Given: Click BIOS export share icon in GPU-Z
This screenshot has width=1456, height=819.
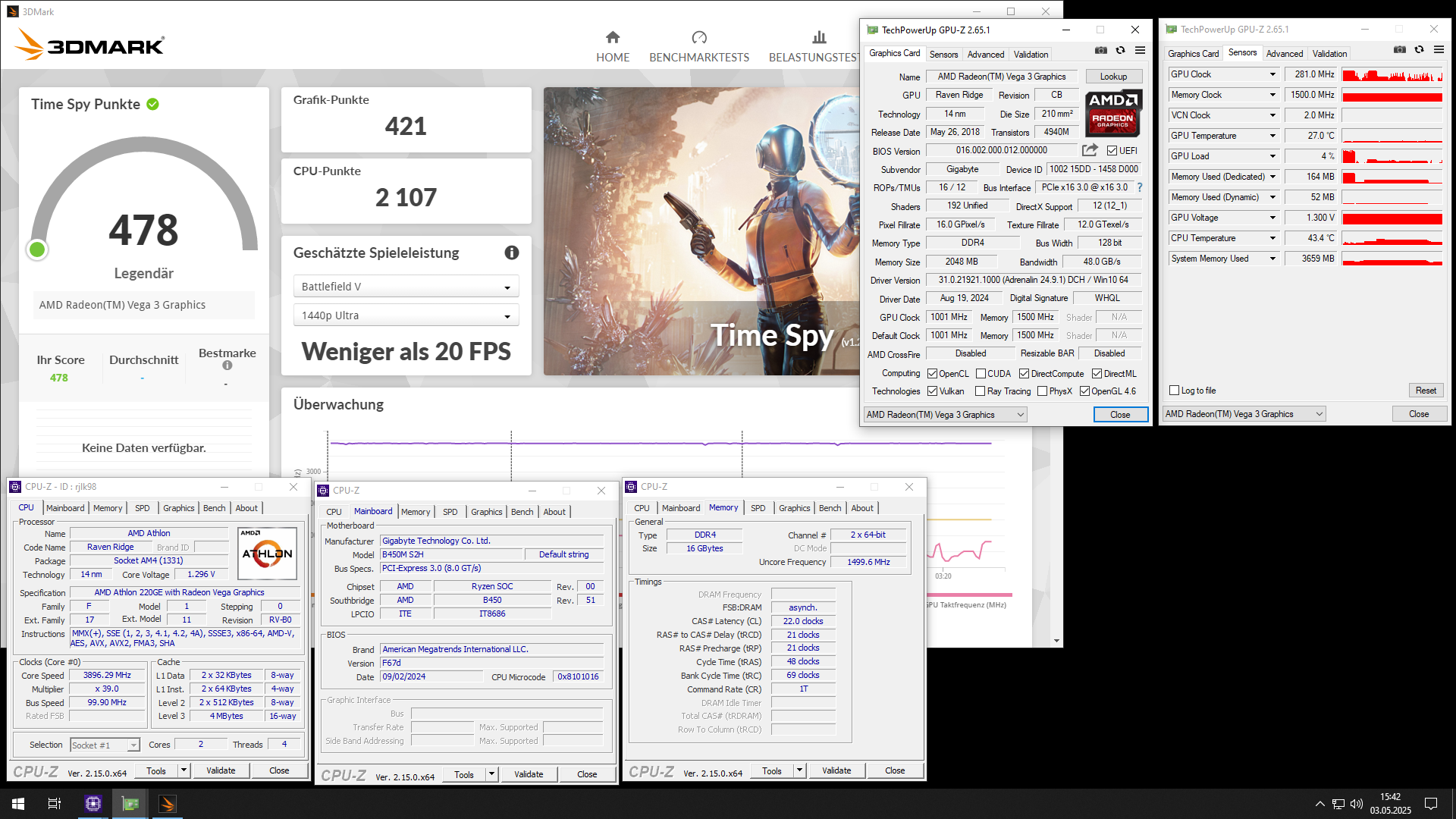Looking at the screenshot, I should (1090, 150).
